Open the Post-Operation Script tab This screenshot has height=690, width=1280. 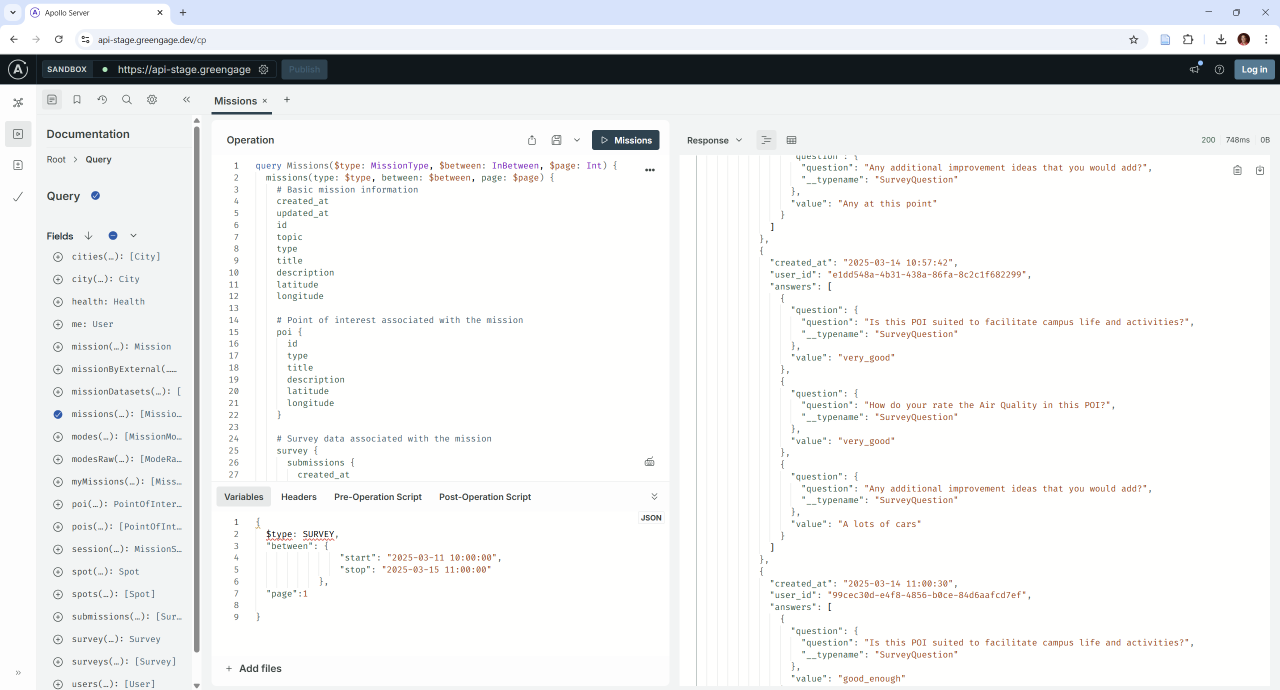click(485, 497)
